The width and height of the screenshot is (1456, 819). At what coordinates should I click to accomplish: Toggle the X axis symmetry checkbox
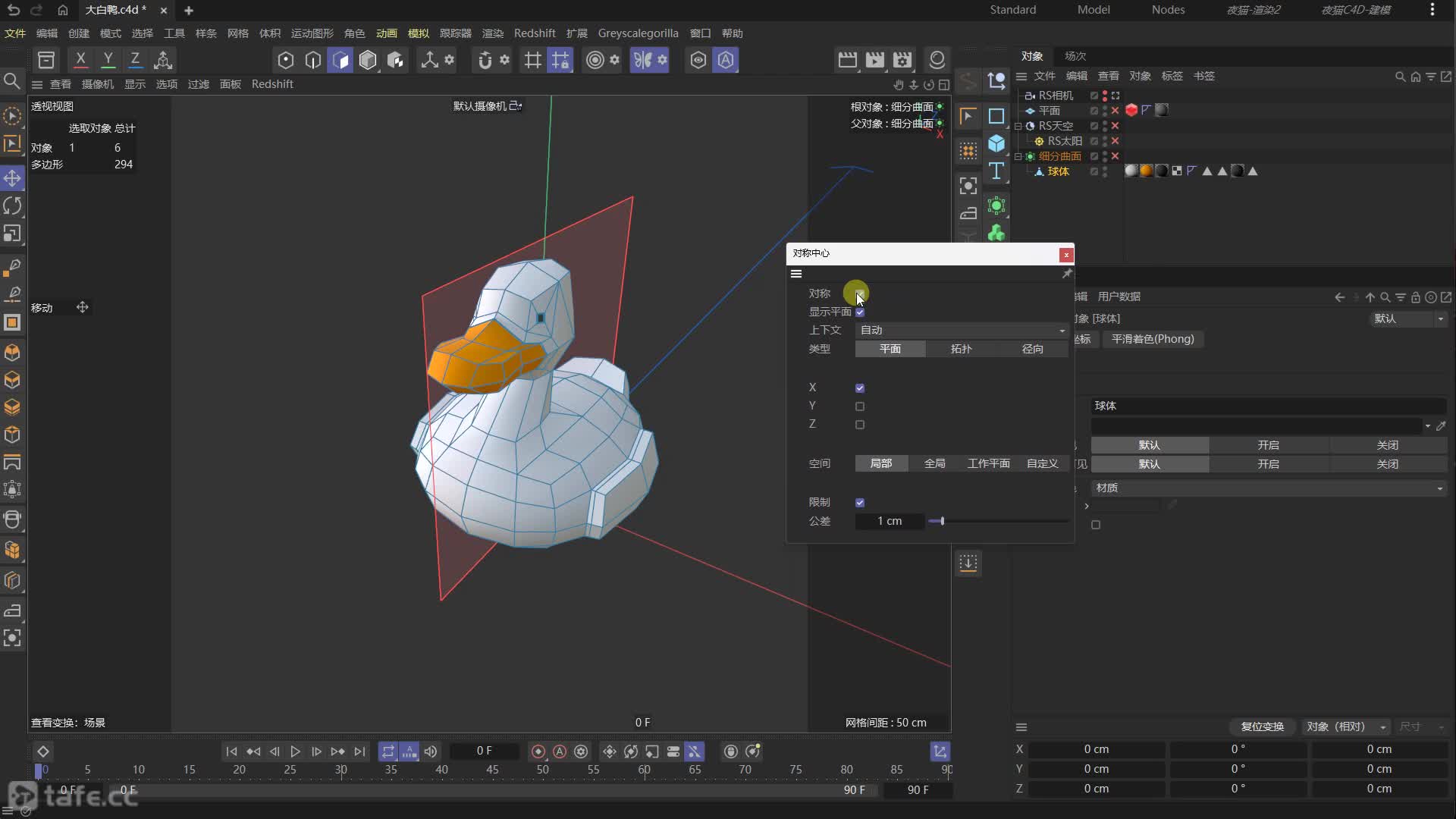click(859, 388)
